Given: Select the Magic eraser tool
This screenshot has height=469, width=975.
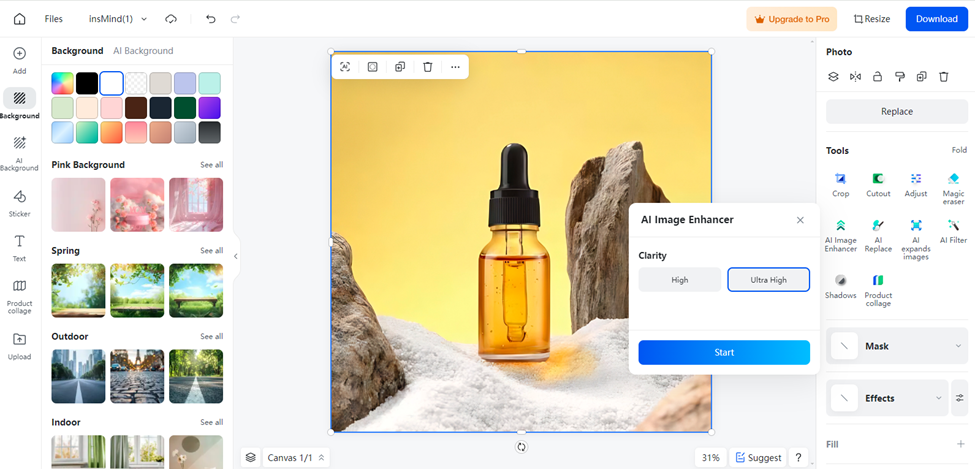Looking at the screenshot, I should (953, 183).
